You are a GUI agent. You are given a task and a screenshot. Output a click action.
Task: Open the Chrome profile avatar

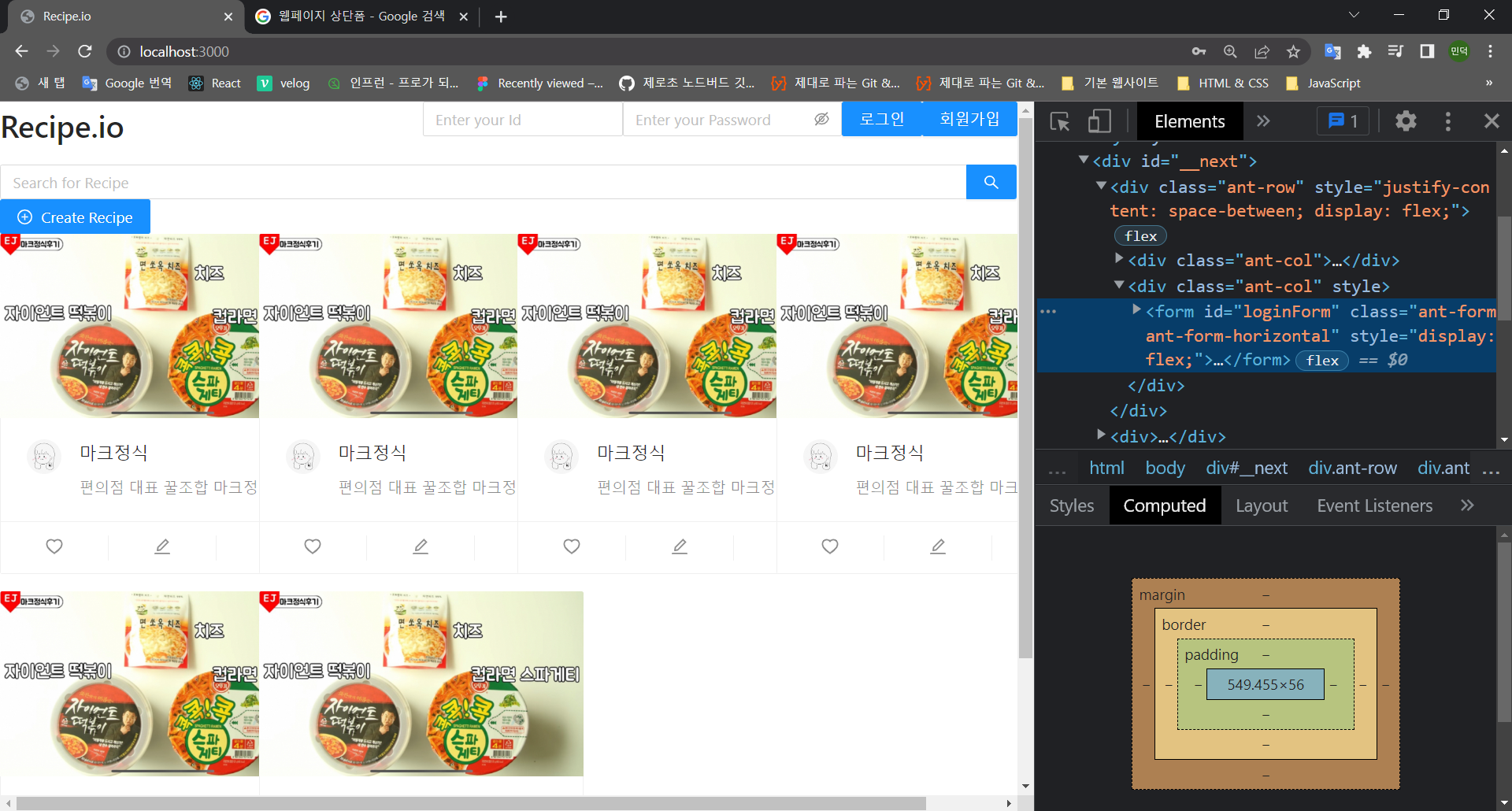[x=1459, y=51]
